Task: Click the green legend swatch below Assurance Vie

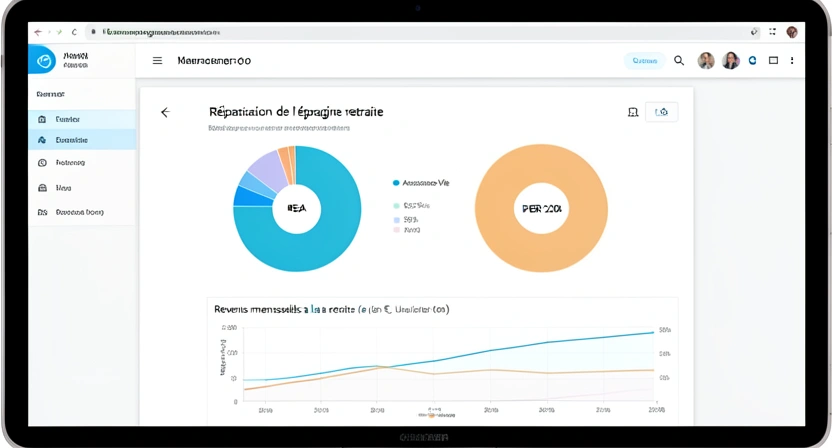Action: point(396,205)
